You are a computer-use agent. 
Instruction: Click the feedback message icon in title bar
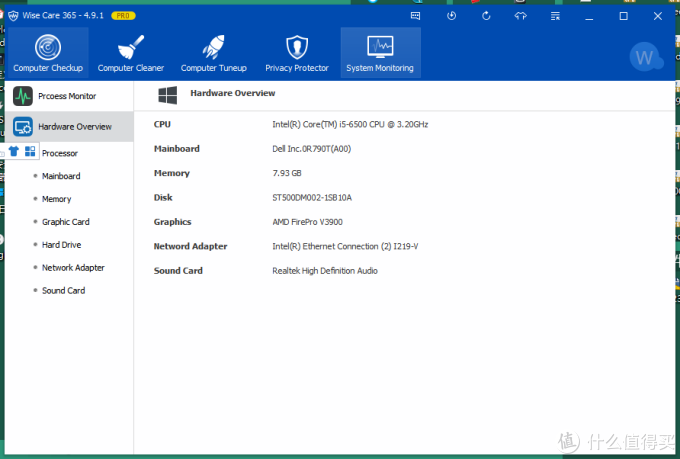pos(415,16)
